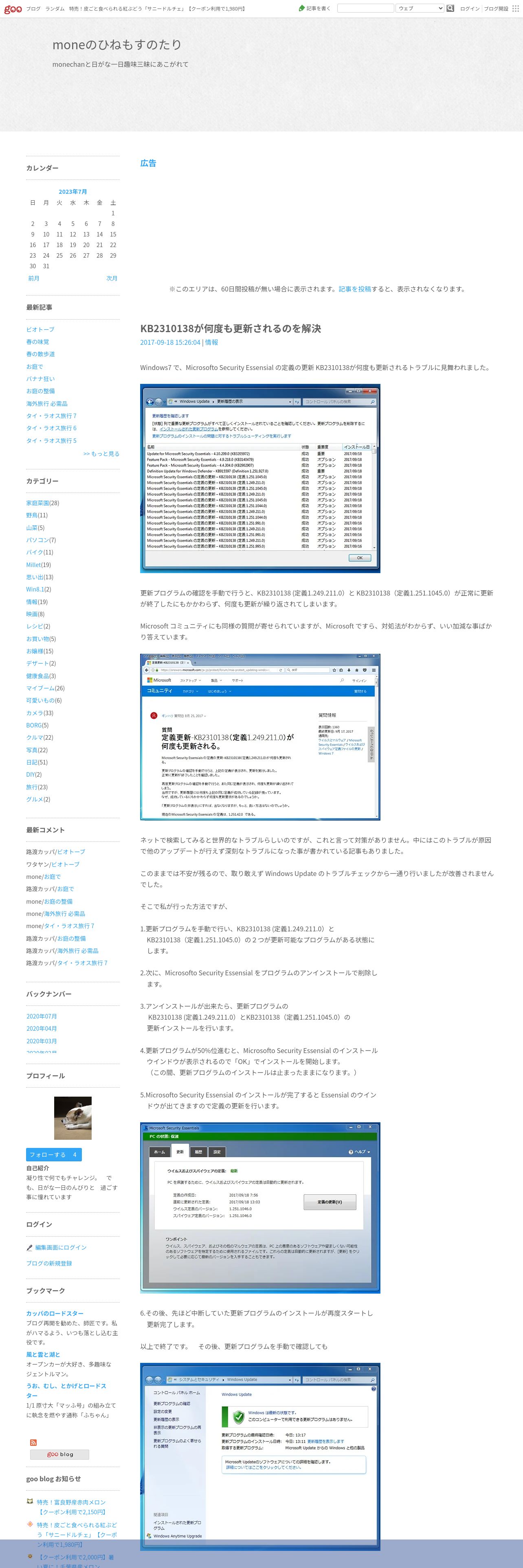Open the Windows Update up-to-date screenshot
Image resolution: width=523 pixels, height=1568 pixels.
point(260,1456)
